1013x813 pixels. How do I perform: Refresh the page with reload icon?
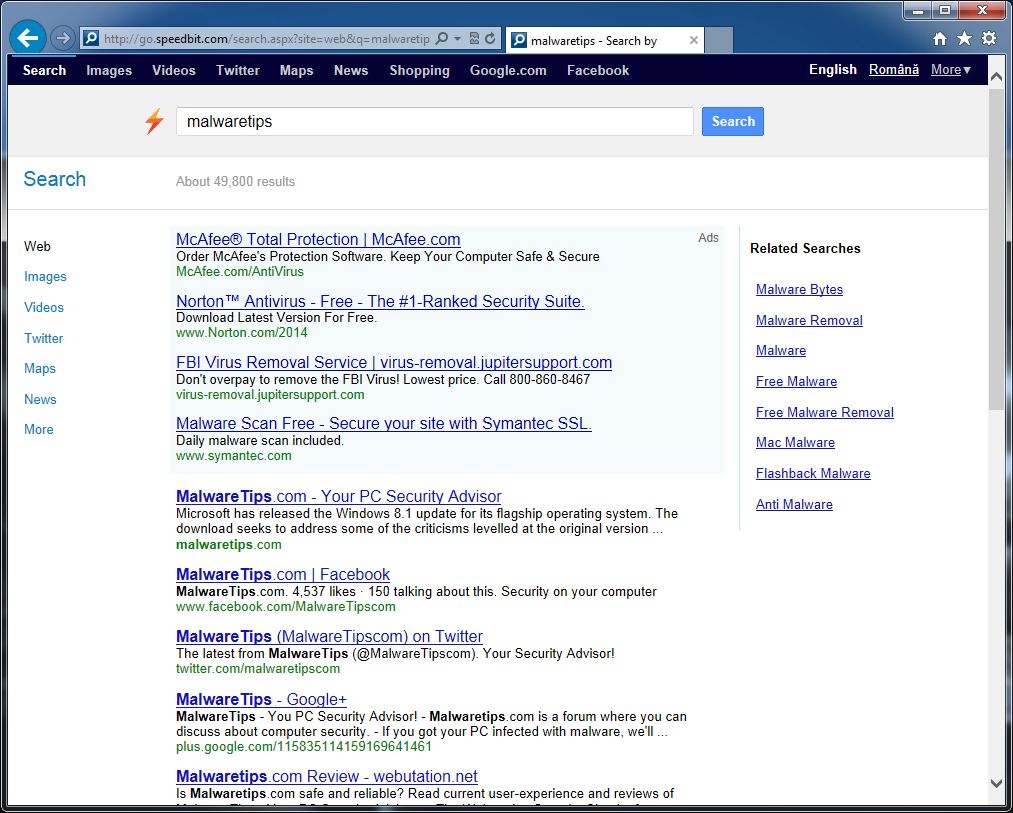[x=490, y=39]
